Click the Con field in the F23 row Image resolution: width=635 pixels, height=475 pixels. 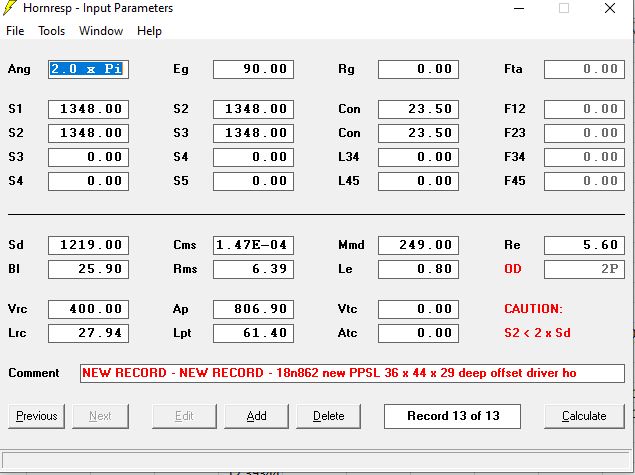418,133
